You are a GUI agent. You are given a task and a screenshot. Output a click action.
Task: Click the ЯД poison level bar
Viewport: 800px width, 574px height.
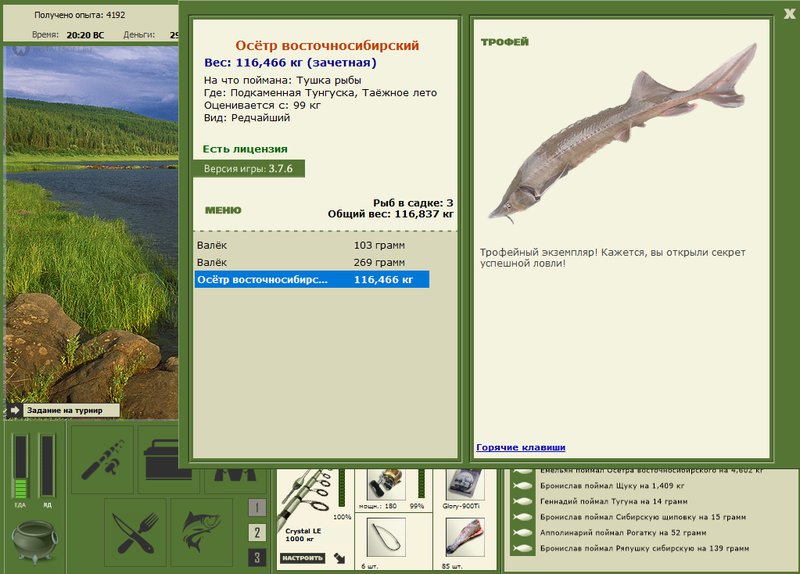point(47,466)
